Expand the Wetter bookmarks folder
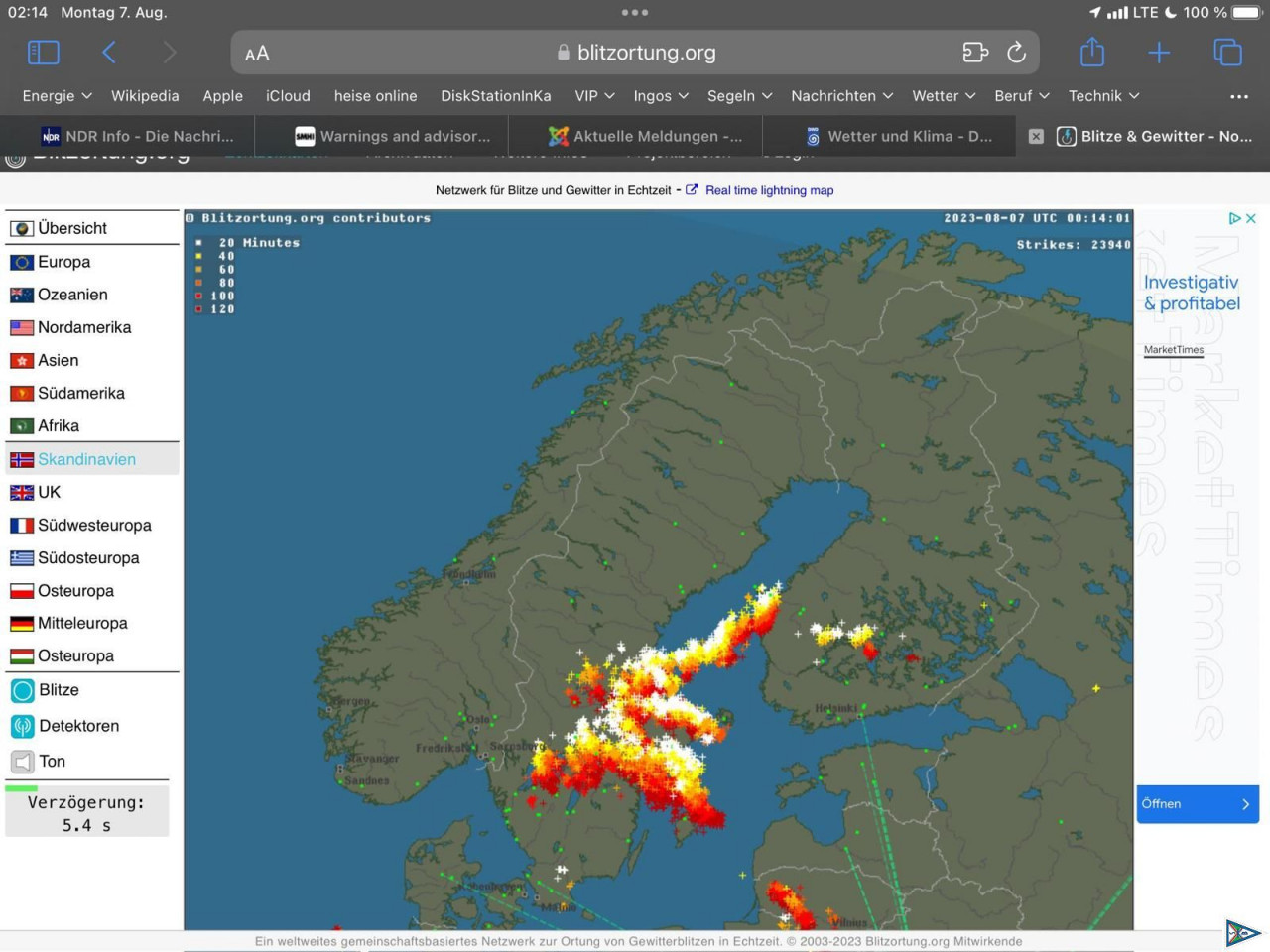 tap(943, 96)
